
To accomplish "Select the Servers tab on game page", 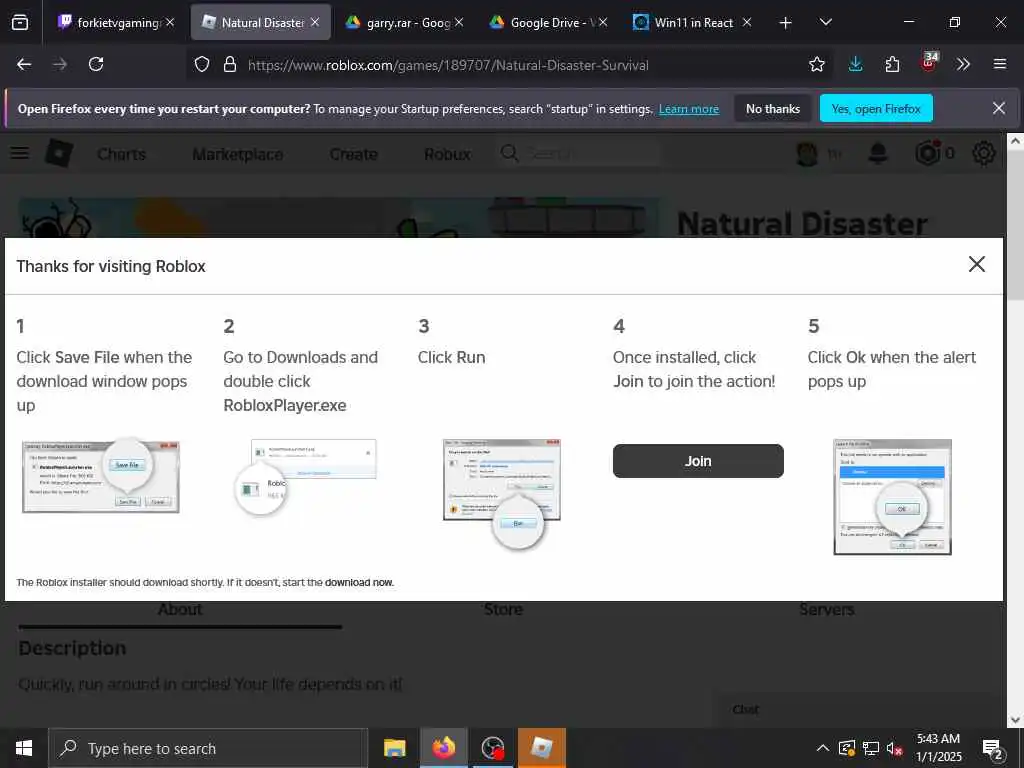I will (827, 609).
